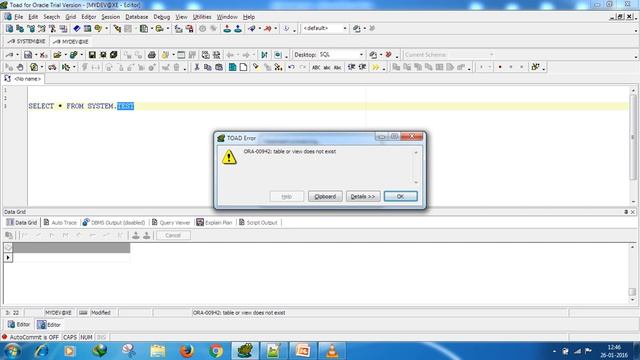The image size is (640, 360).
Task: Expand dropdown arrow next to hand-side execute icon
Action: click(x=42, y=67)
